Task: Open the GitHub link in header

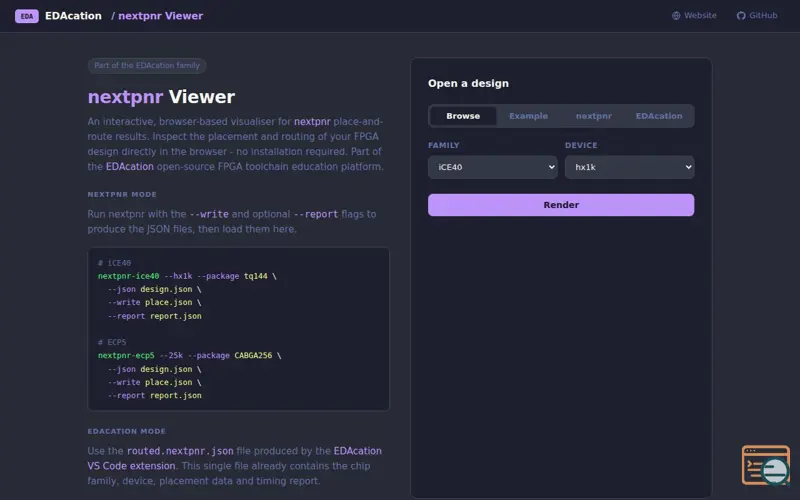Action: (x=757, y=16)
